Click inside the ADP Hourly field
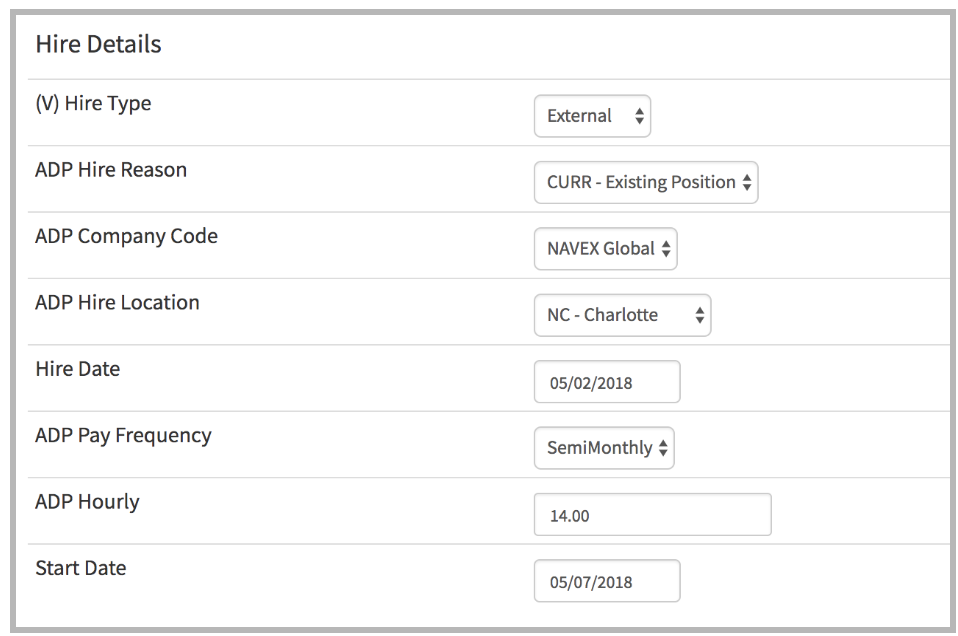 click(x=652, y=513)
